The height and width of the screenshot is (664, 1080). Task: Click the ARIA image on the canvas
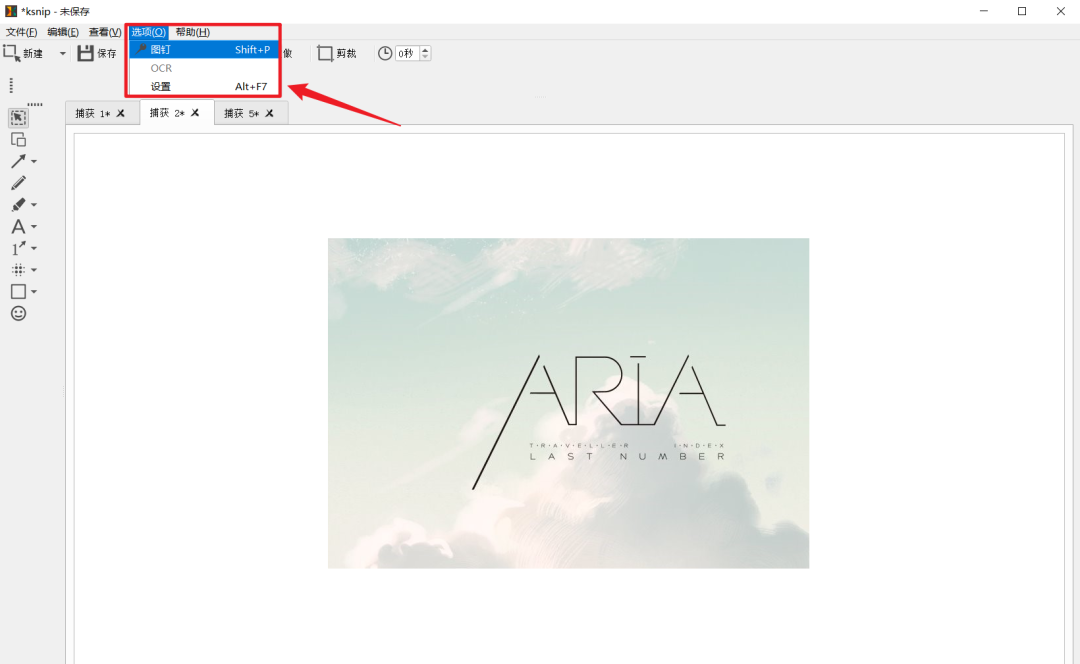coord(568,403)
